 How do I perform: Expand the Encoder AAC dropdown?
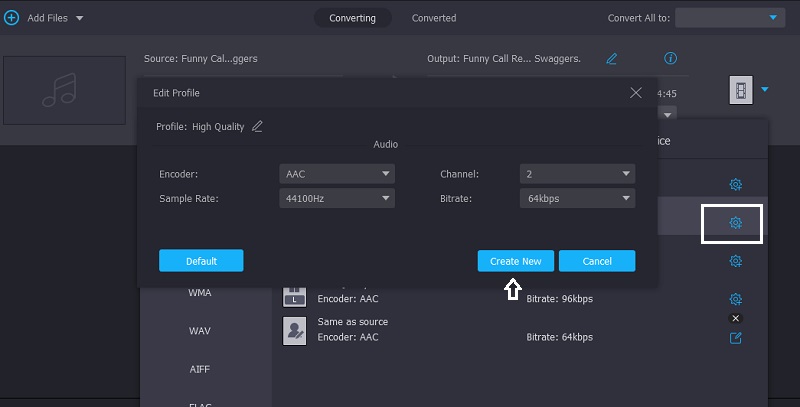click(337, 174)
